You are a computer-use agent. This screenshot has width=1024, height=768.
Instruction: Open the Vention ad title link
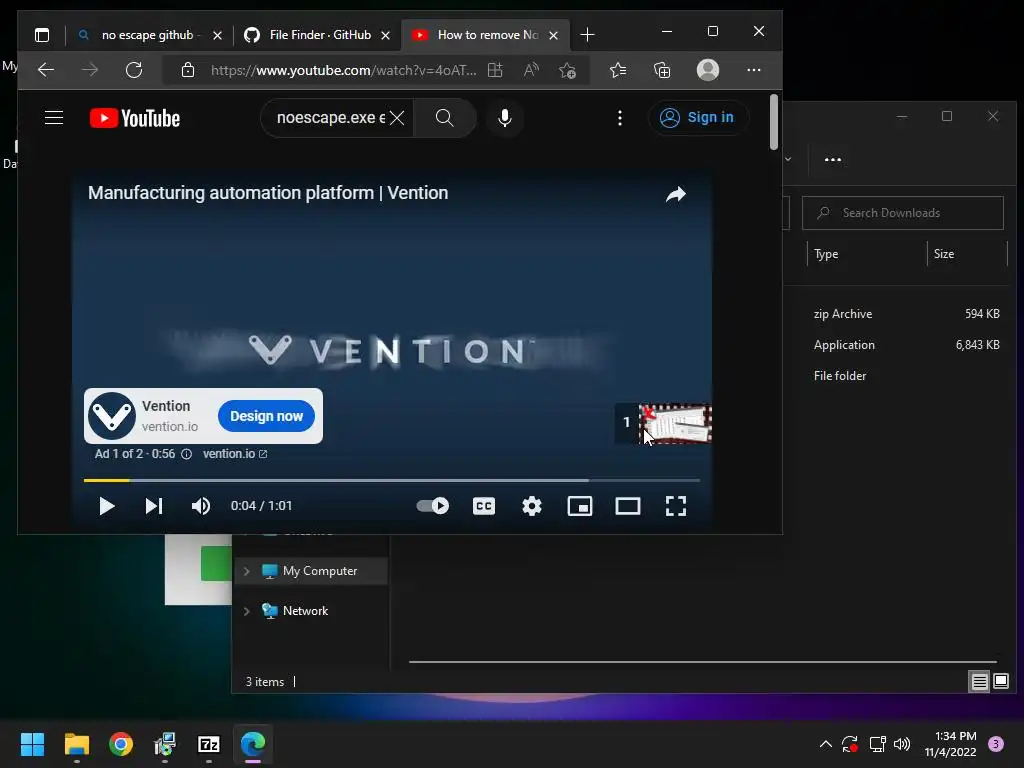(268, 193)
